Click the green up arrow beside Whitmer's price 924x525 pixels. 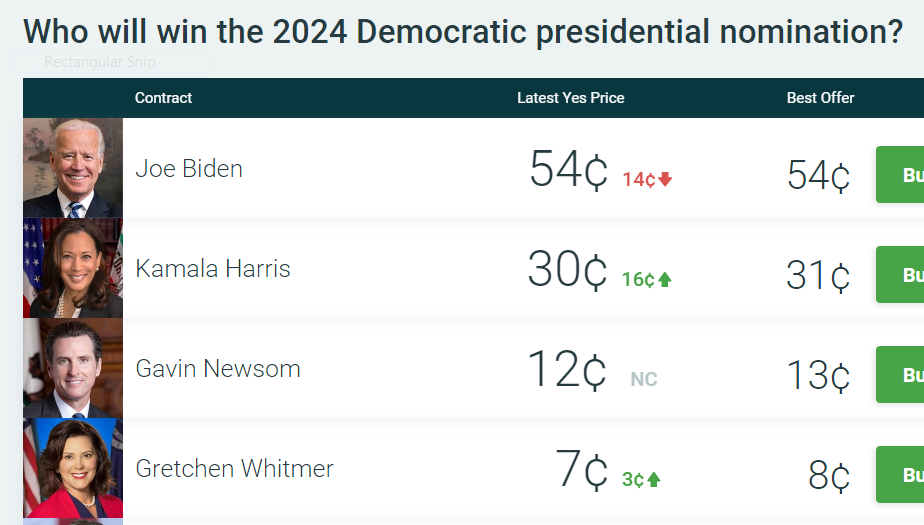click(x=654, y=480)
